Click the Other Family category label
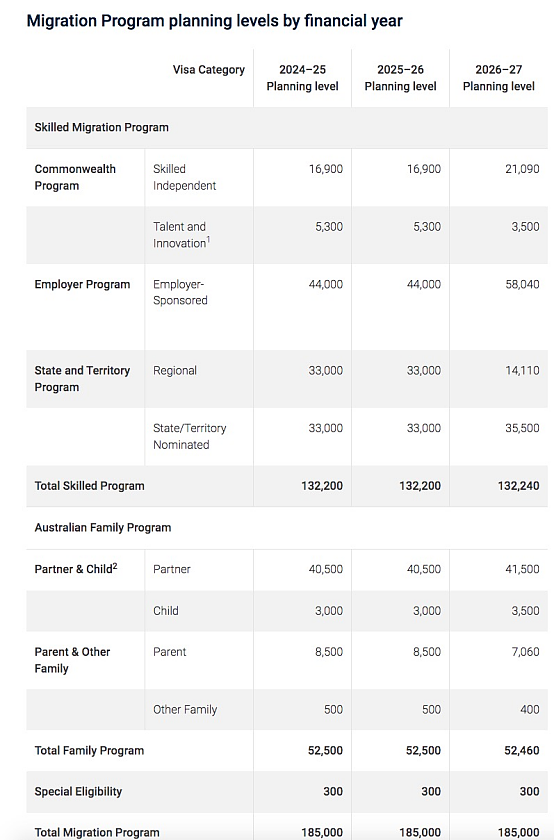 [185, 710]
